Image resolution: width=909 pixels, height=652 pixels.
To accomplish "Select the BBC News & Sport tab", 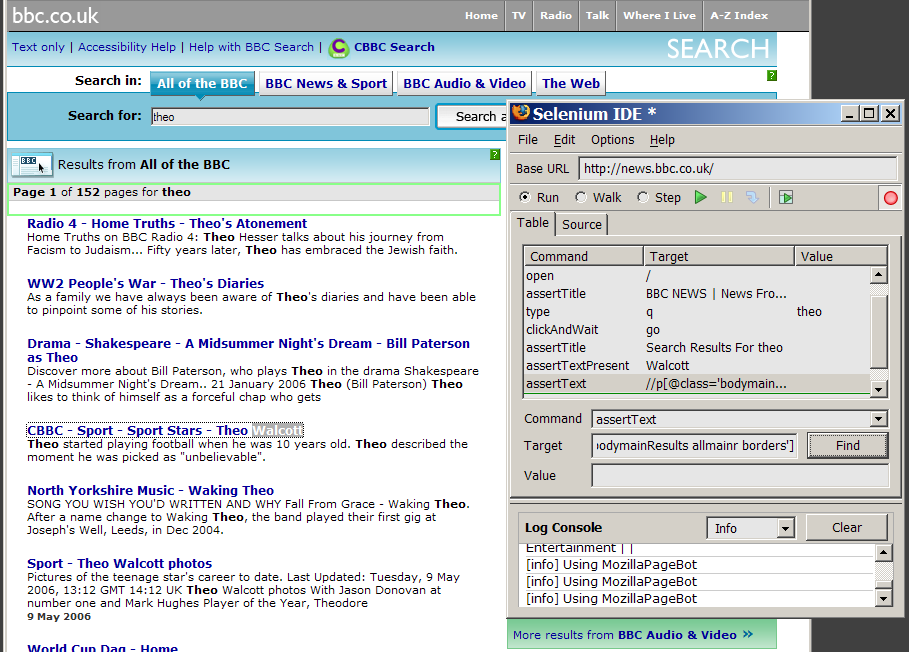I will [326, 83].
